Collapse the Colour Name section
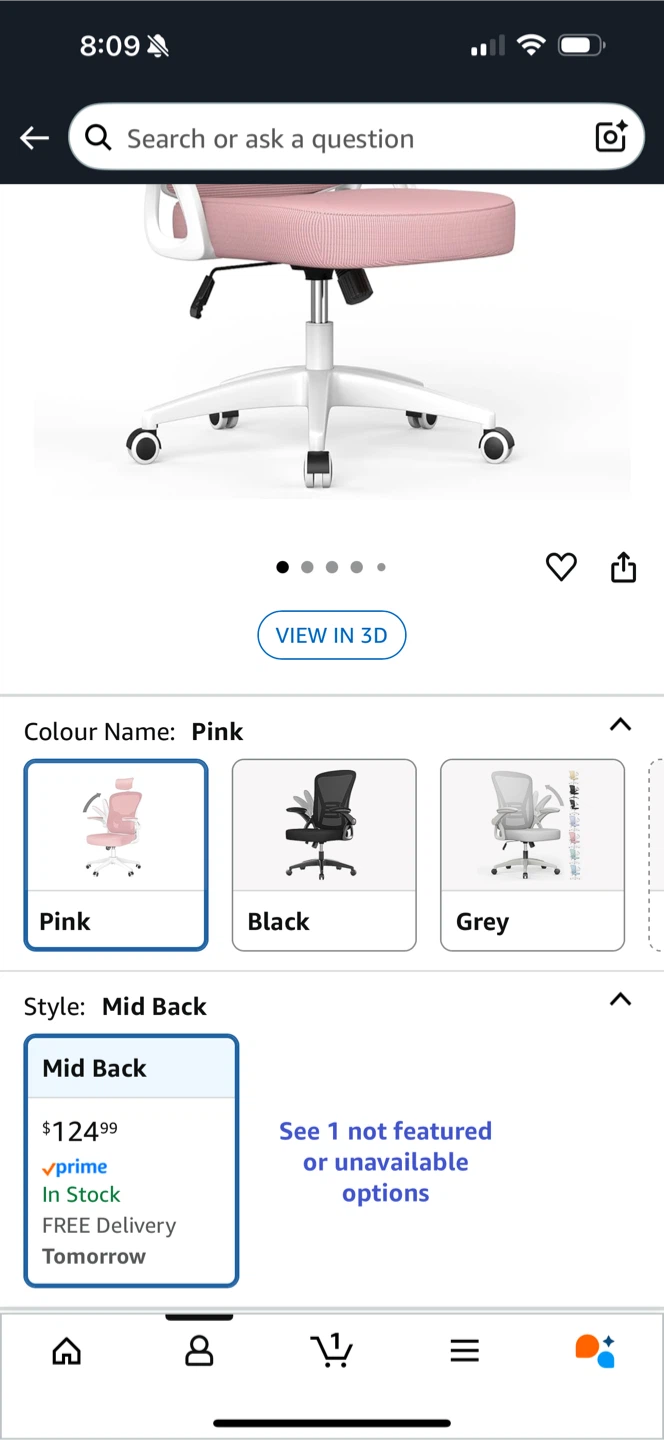 tap(620, 725)
